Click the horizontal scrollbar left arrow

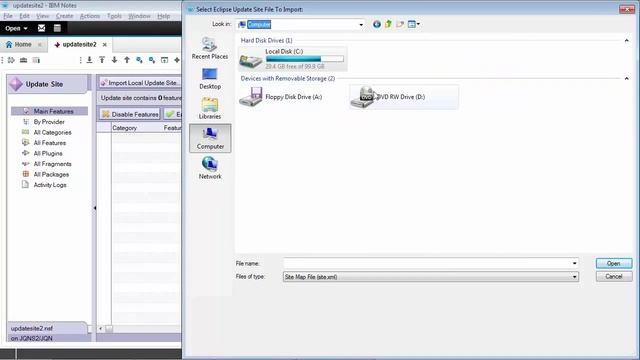pos(100,329)
